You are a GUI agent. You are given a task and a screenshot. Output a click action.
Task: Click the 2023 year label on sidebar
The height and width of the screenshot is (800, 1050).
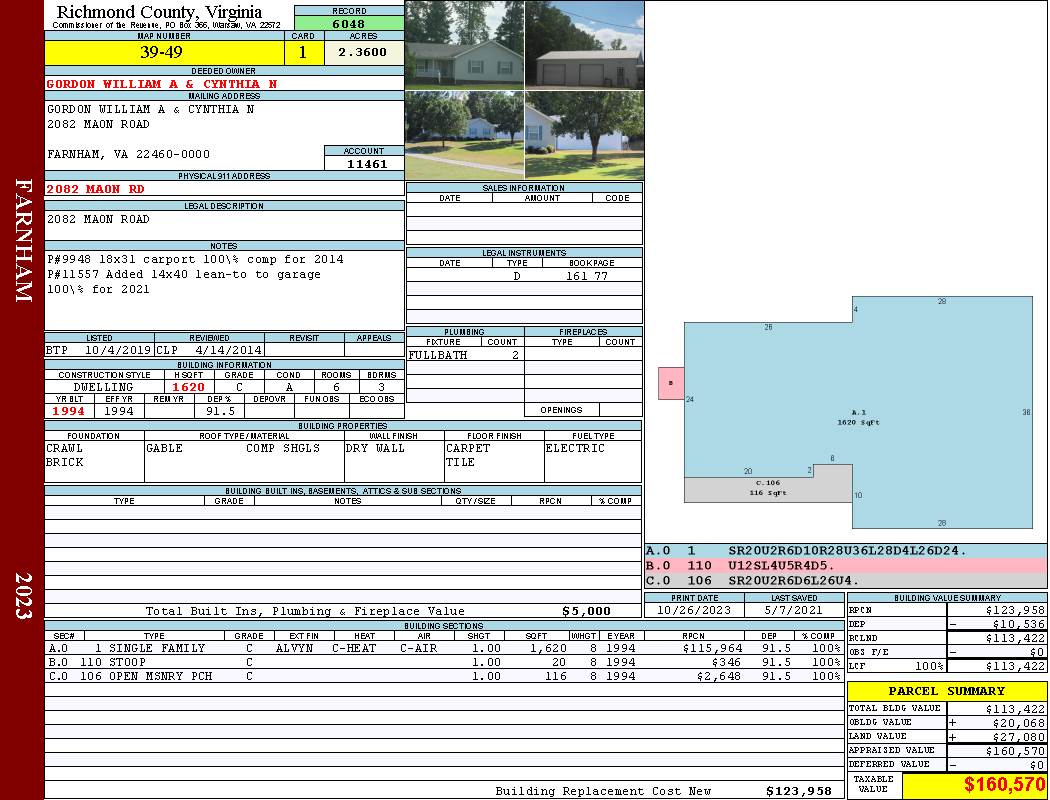click(23, 596)
